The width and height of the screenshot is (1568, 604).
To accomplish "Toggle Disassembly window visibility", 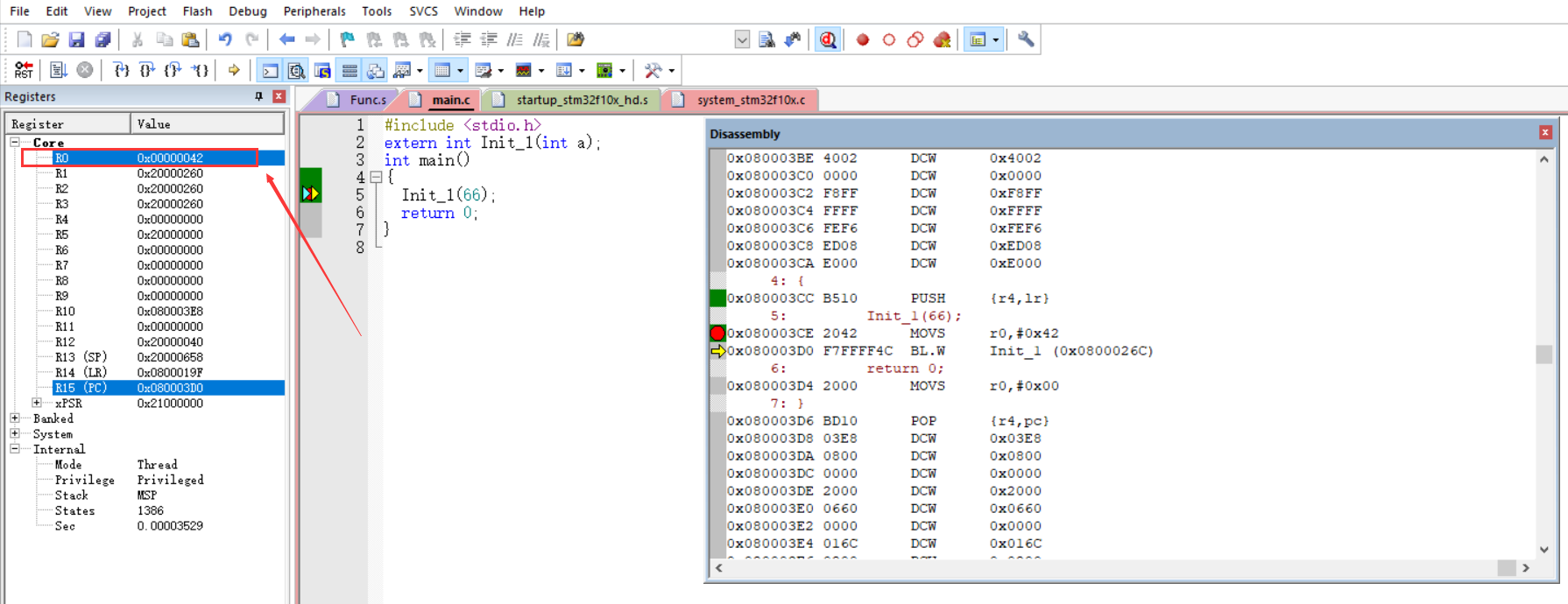I will [297, 70].
